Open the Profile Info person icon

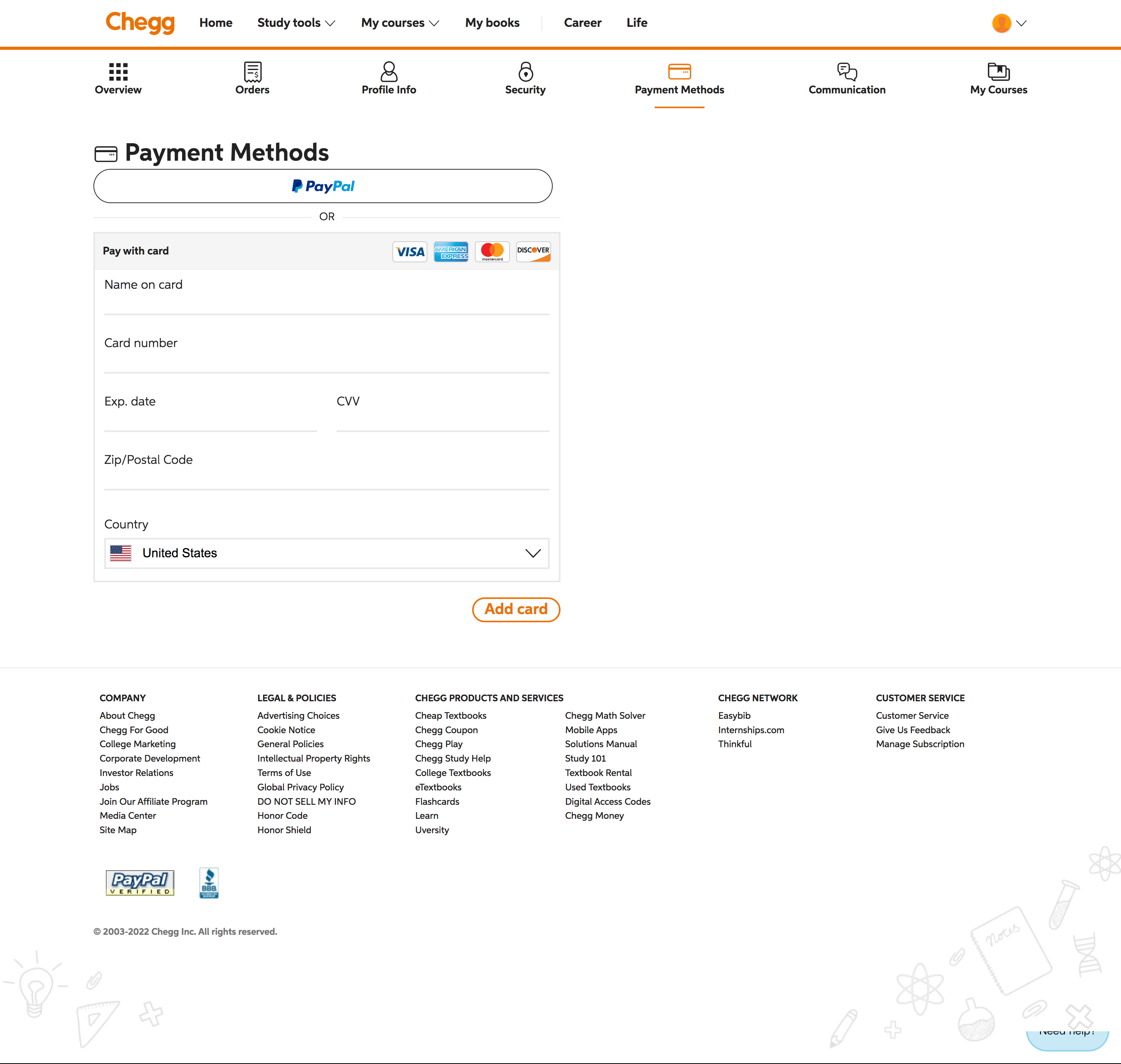coord(388,72)
